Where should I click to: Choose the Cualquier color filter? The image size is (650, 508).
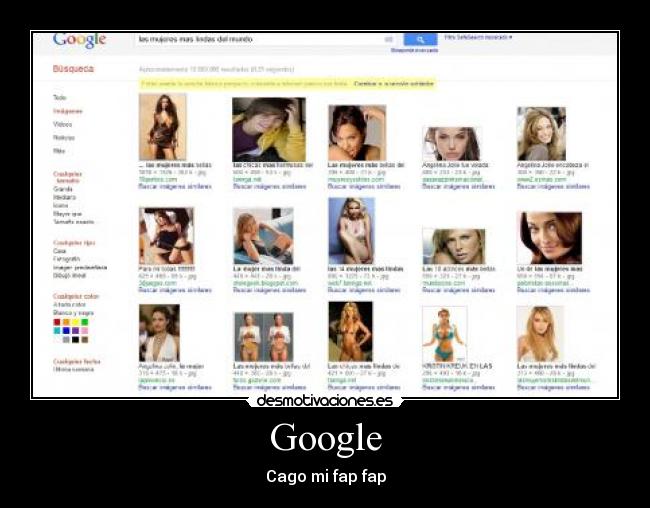coord(76,297)
